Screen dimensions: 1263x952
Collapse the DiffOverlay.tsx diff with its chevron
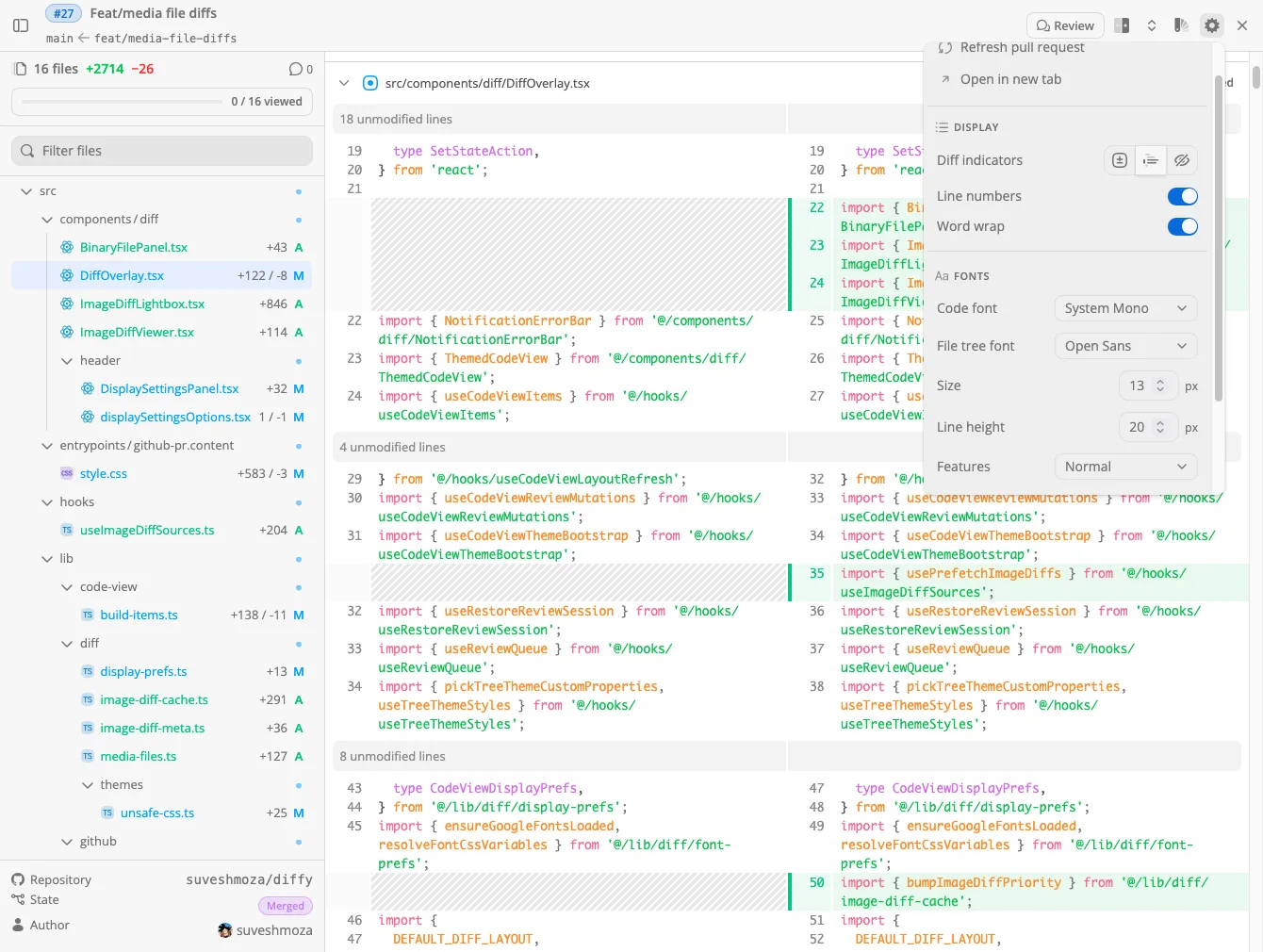[x=344, y=83]
